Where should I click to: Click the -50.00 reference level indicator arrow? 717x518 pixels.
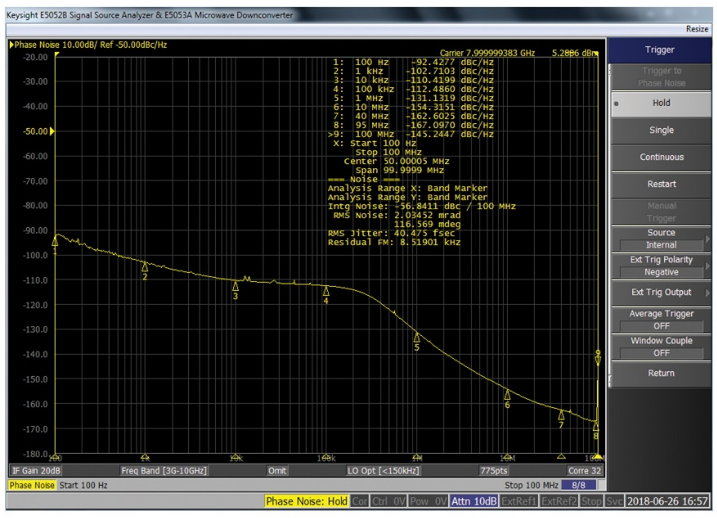[x=52, y=132]
